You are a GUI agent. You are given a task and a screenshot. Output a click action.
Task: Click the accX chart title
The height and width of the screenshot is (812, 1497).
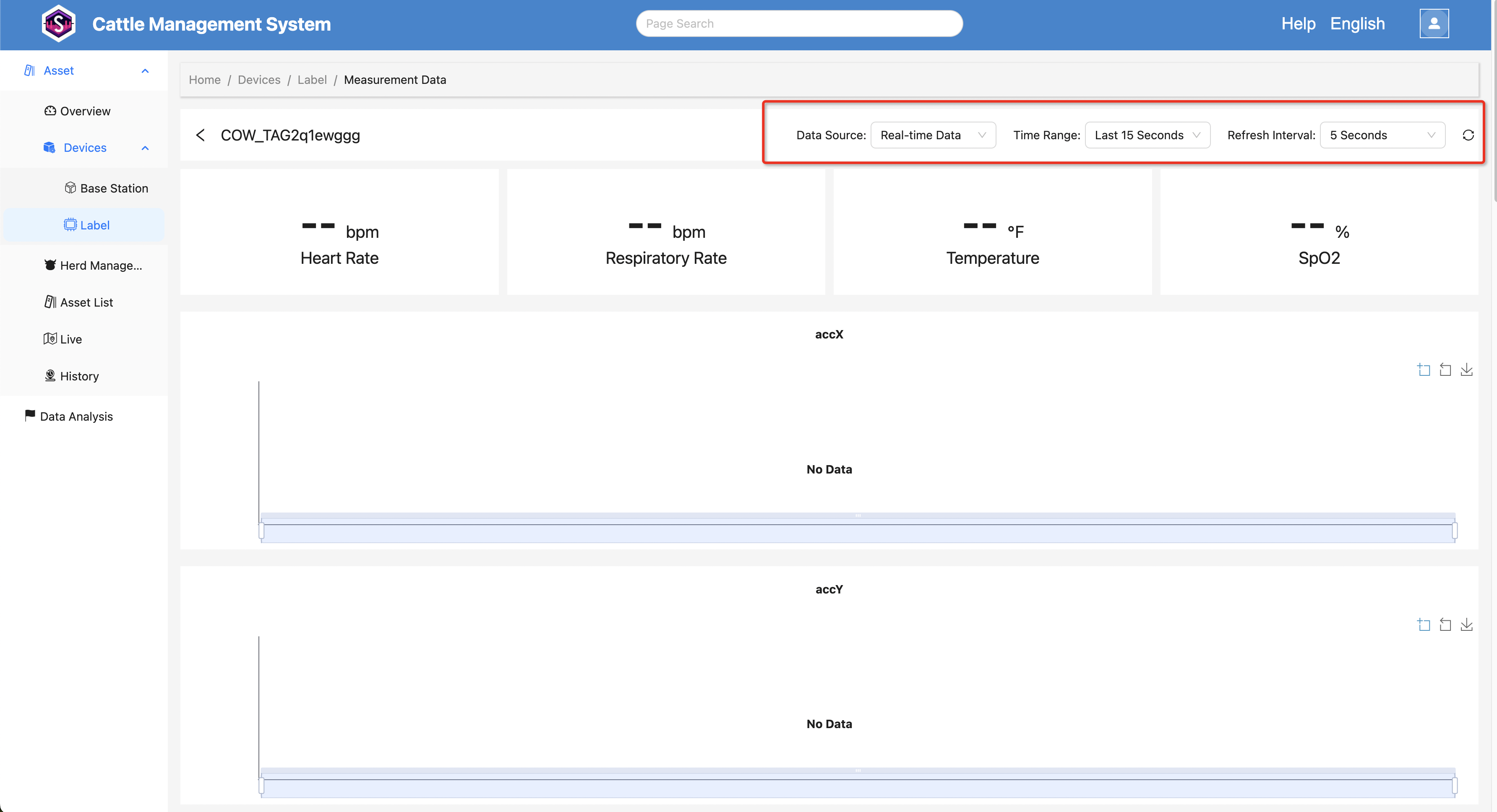pos(829,334)
